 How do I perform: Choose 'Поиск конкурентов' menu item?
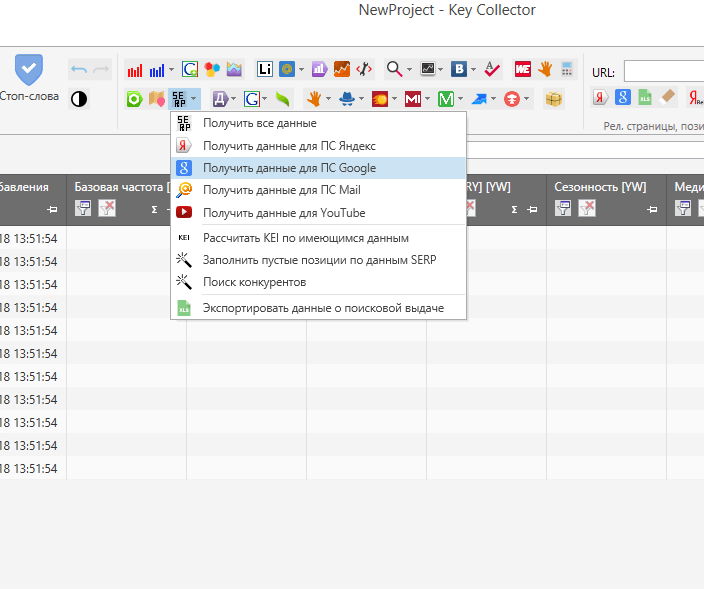[254, 282]
